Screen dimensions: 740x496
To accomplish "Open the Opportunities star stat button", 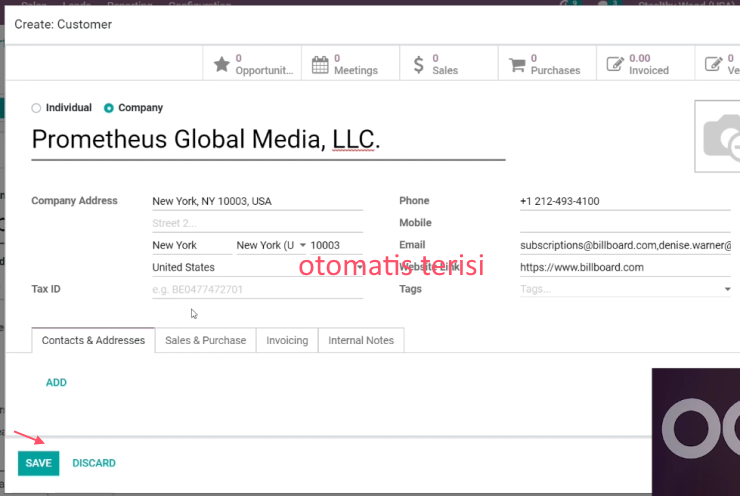I will coord(252,64).
